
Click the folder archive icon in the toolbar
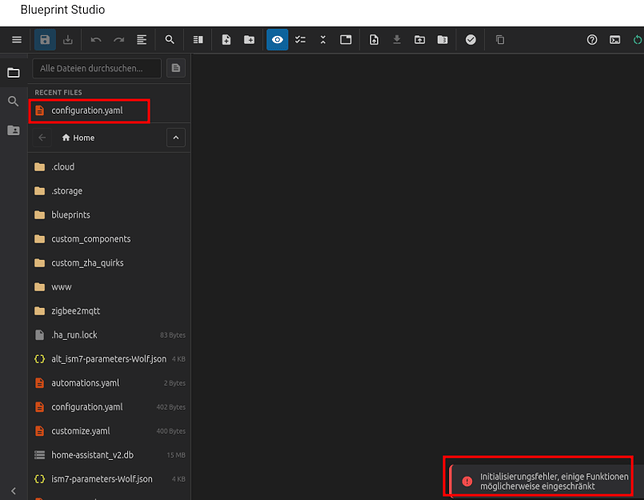(442, 40)
